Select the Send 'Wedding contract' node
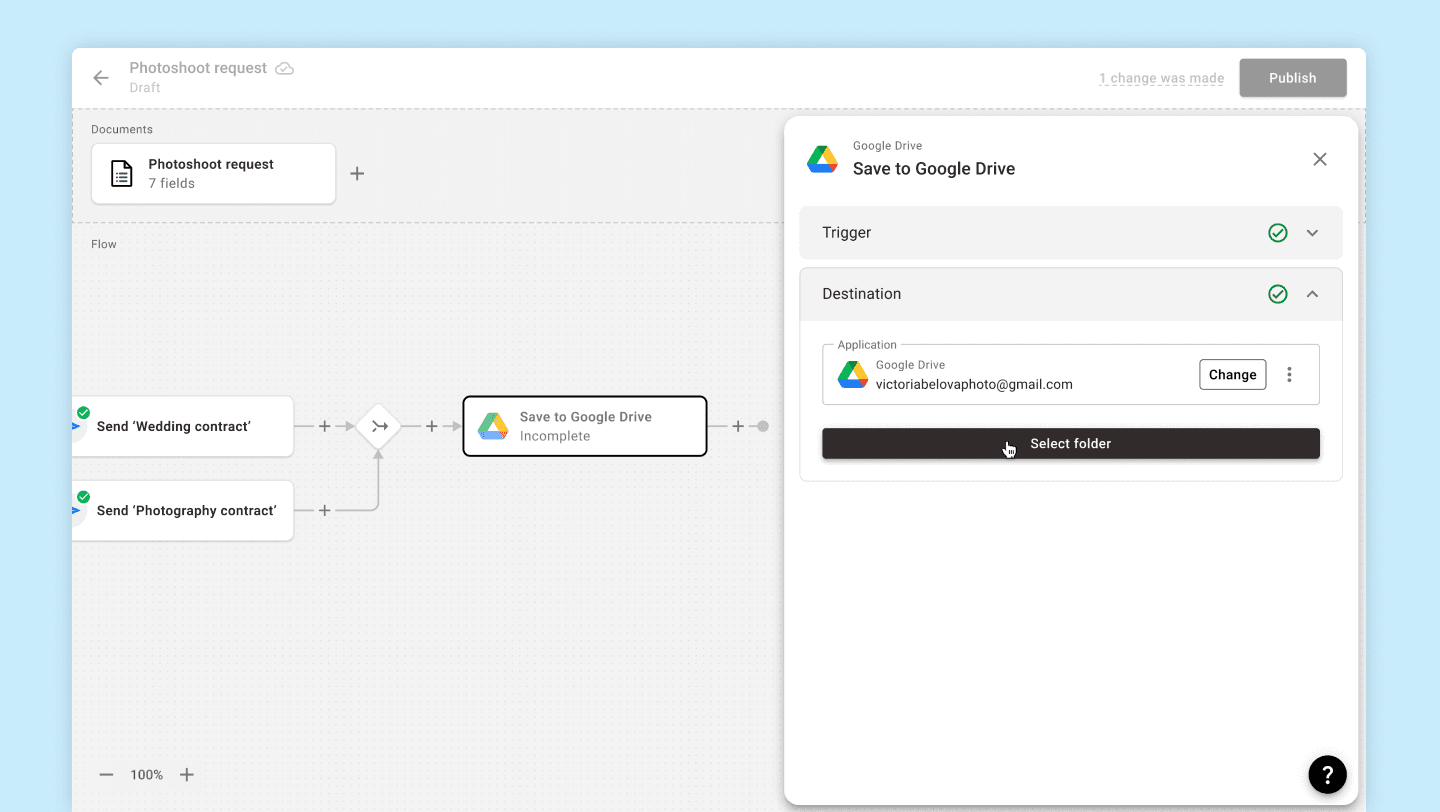Image resolution: width=1440 pixels, height=812 pixels. coord(183,426)
